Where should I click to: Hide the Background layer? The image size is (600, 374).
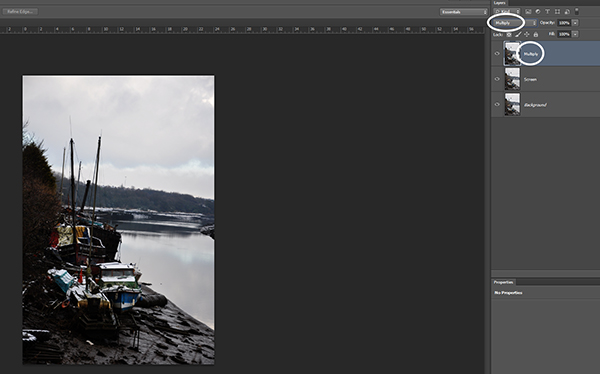497,104
